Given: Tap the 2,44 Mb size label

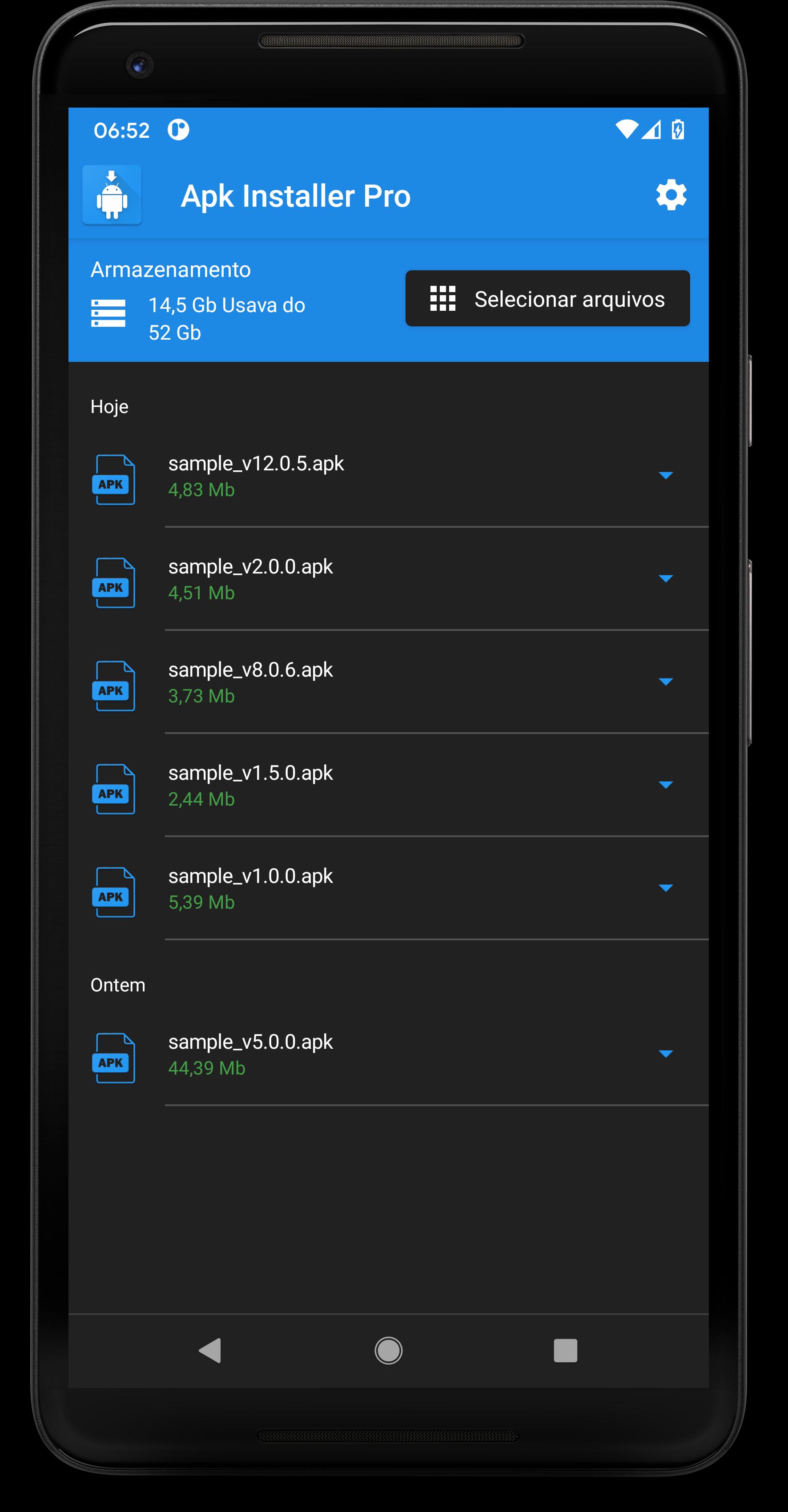Looking at the screenshot, I should coord(201,799).
